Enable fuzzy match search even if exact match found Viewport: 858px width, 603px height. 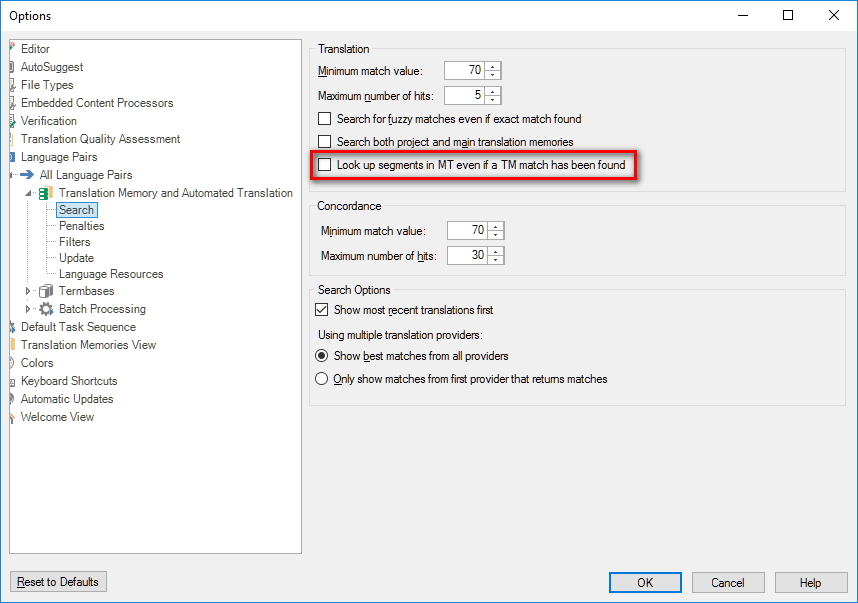click(x=324, y=119)
